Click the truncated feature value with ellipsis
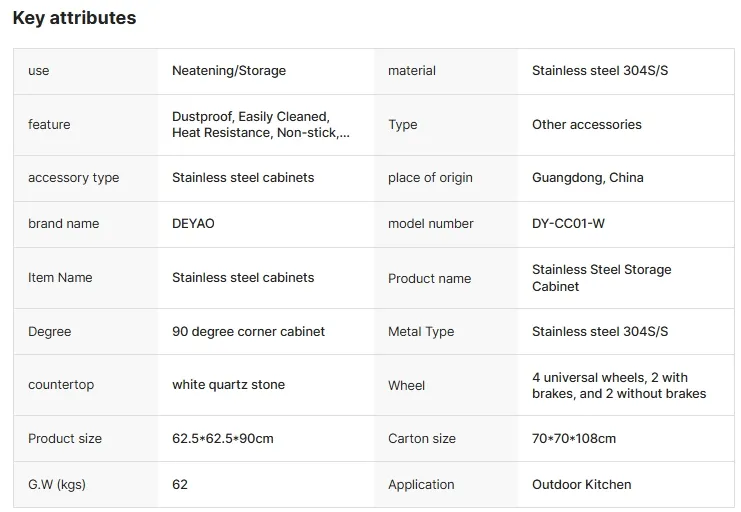 coord(260,124)
